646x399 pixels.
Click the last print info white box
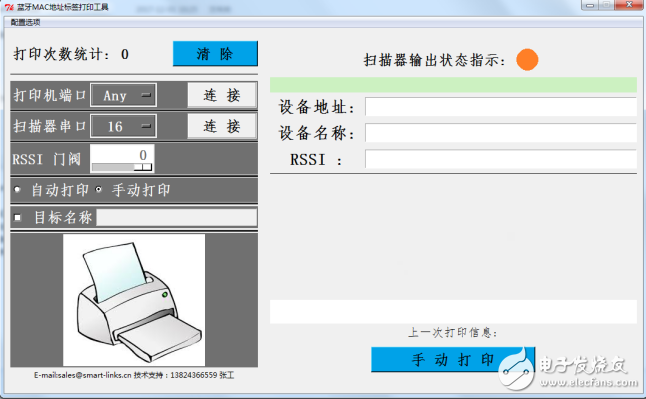point(453,312)
